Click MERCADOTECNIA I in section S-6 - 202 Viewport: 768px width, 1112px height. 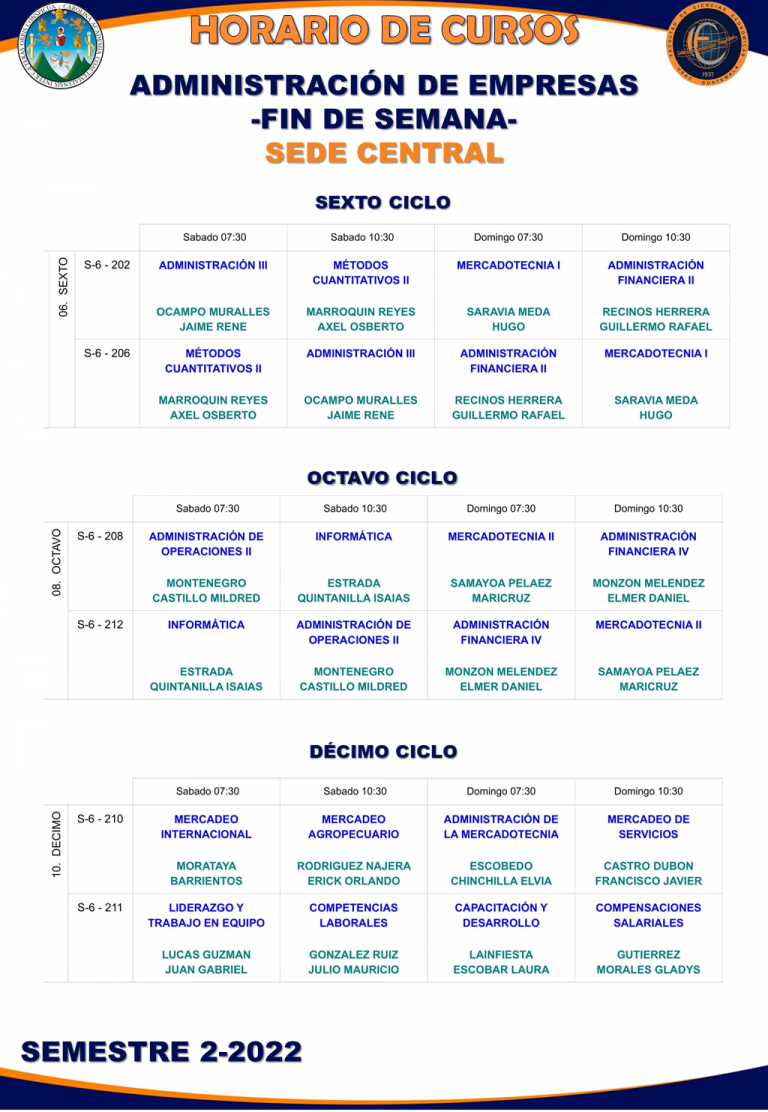click(508, 265)
